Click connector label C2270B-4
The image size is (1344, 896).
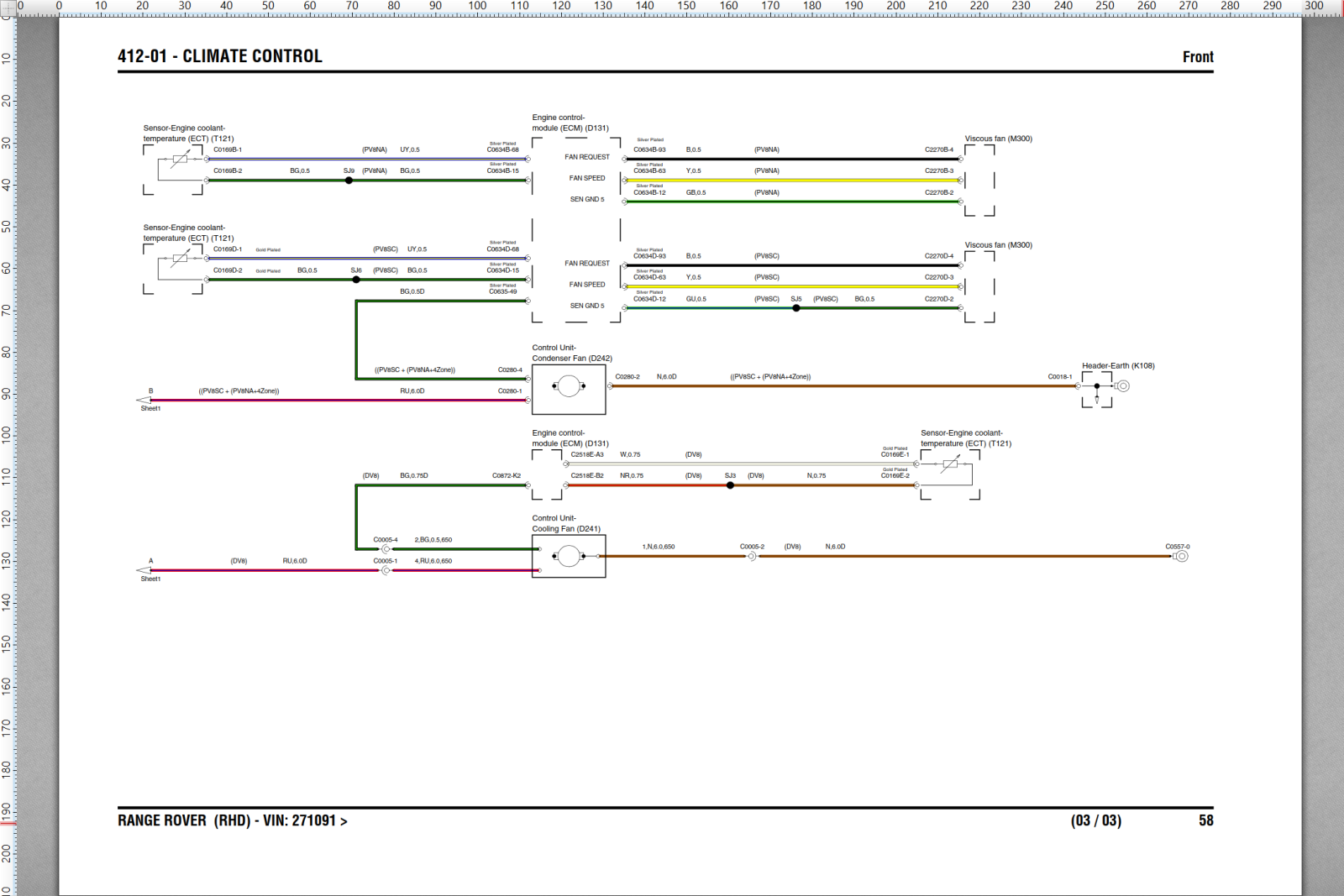coord(939,149)
